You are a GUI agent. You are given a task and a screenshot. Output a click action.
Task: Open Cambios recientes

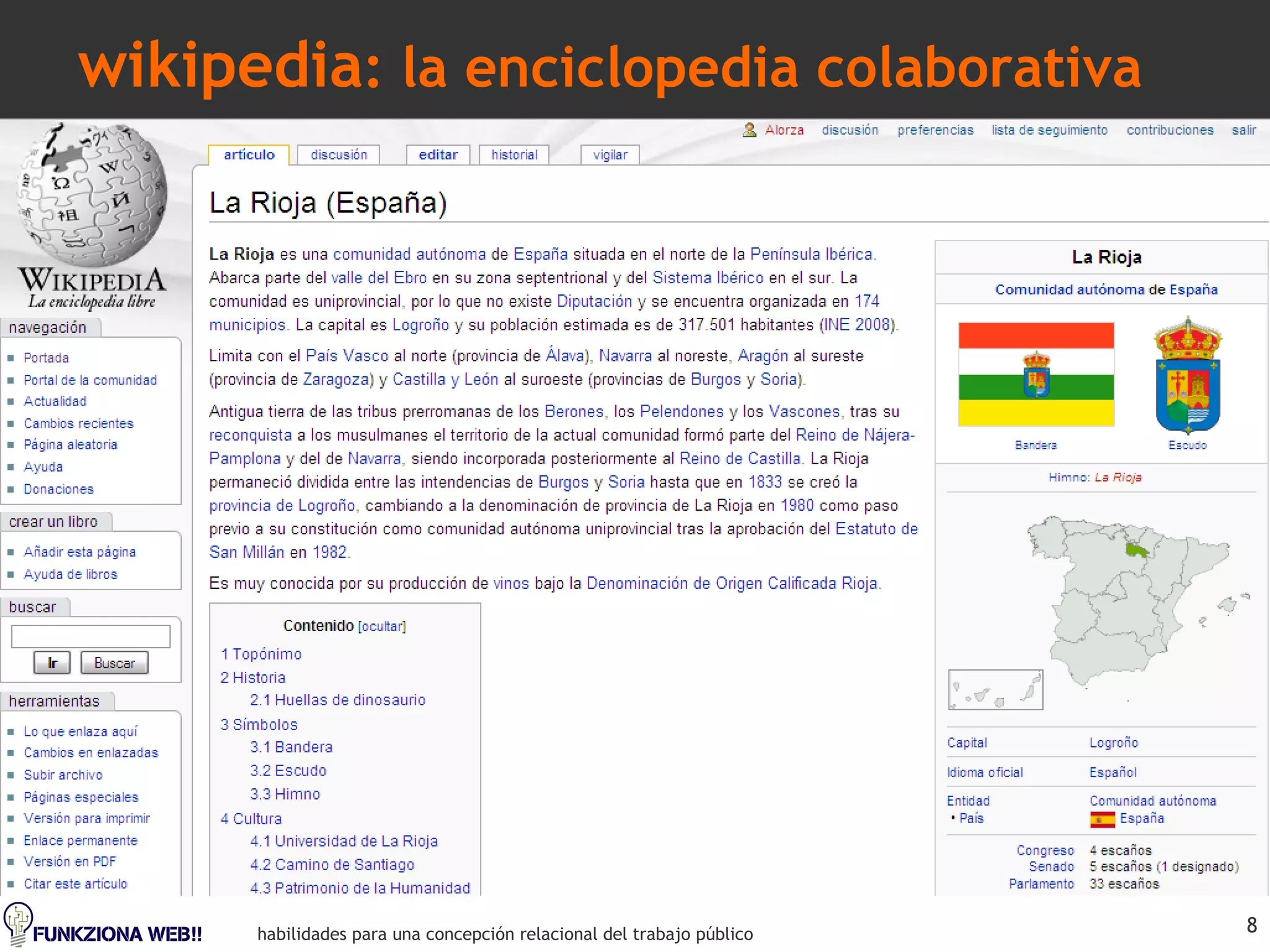click(x=78, y=423)
